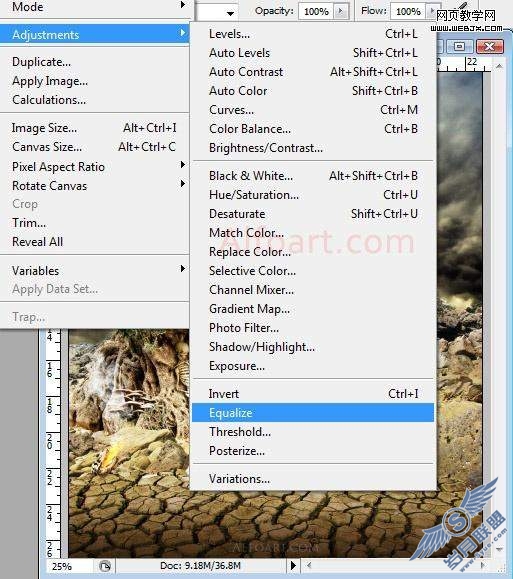
Task: Click the Flow percentage field
Action: (408, 11)
